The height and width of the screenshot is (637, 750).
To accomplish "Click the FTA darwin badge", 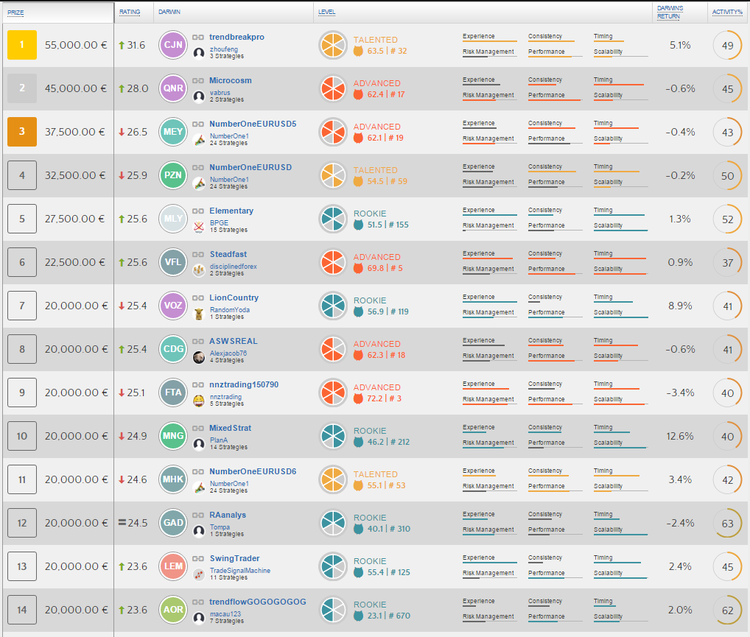I will (x=173, y=393).
